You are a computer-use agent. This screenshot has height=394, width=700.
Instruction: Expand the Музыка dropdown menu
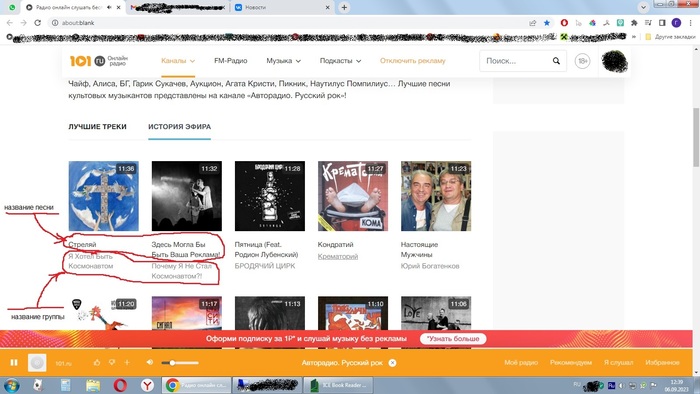click(283, 61)
